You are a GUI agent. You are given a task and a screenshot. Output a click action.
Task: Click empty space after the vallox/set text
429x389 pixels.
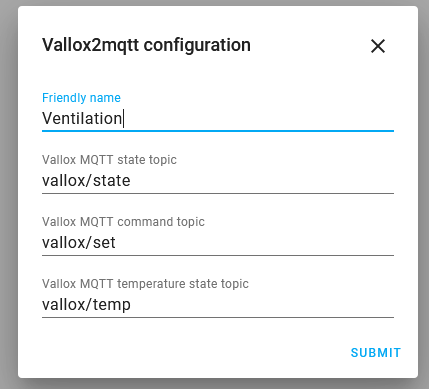tap(256, 243)
